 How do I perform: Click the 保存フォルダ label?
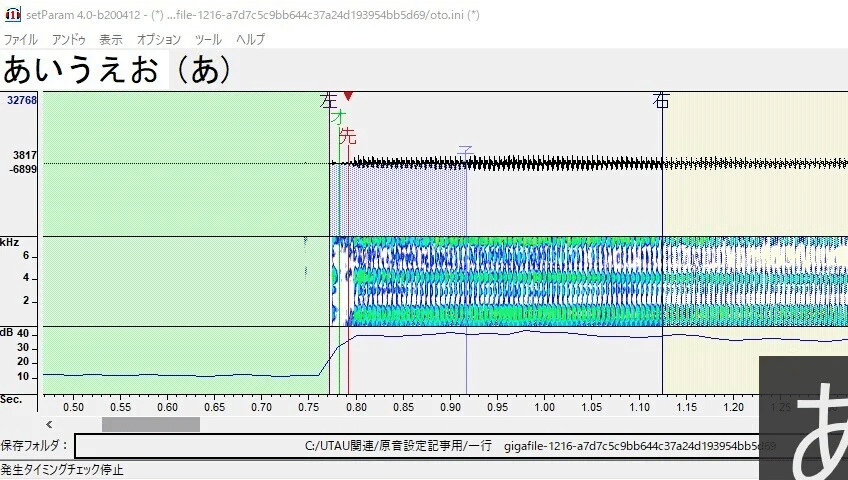click(x=35, y=446)
